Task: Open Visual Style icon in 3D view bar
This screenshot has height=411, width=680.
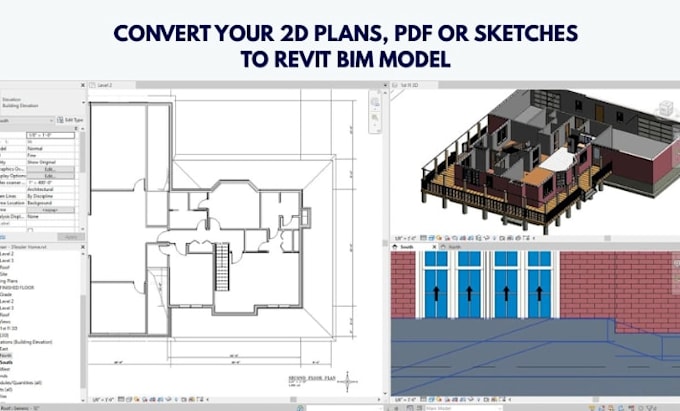Action: [x=432, y=238]
